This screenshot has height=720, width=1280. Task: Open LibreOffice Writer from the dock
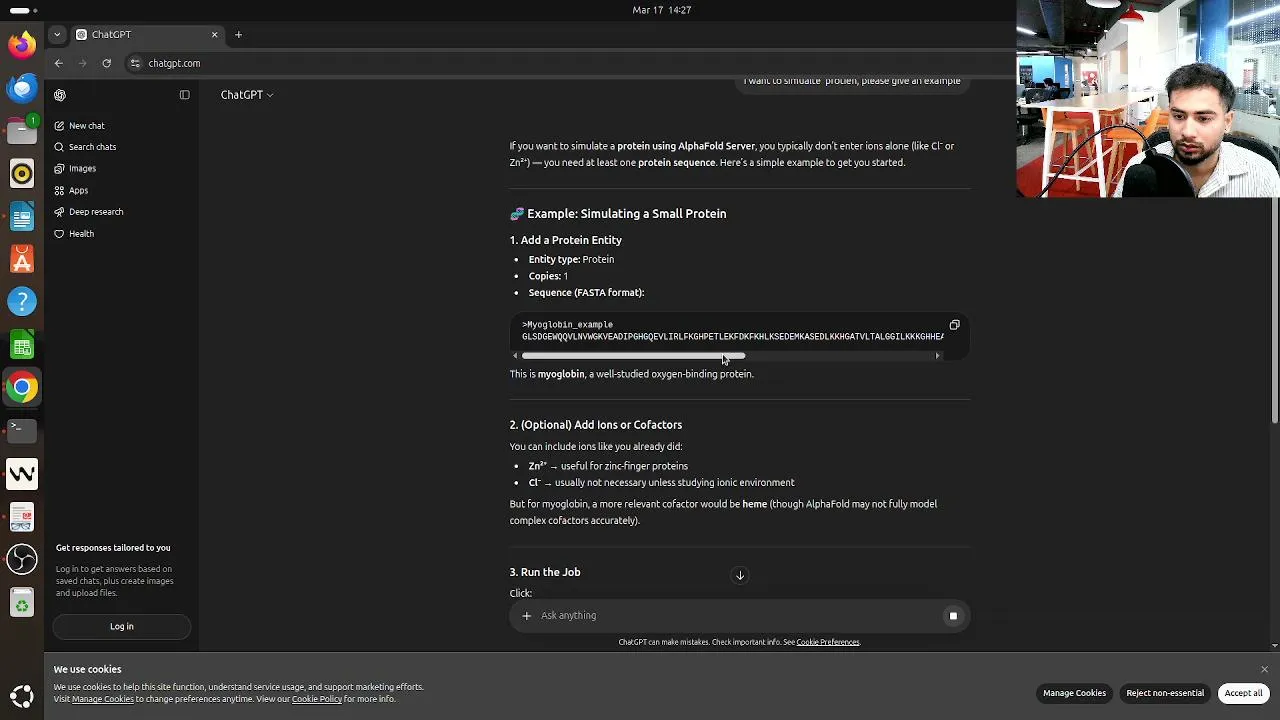22,217
